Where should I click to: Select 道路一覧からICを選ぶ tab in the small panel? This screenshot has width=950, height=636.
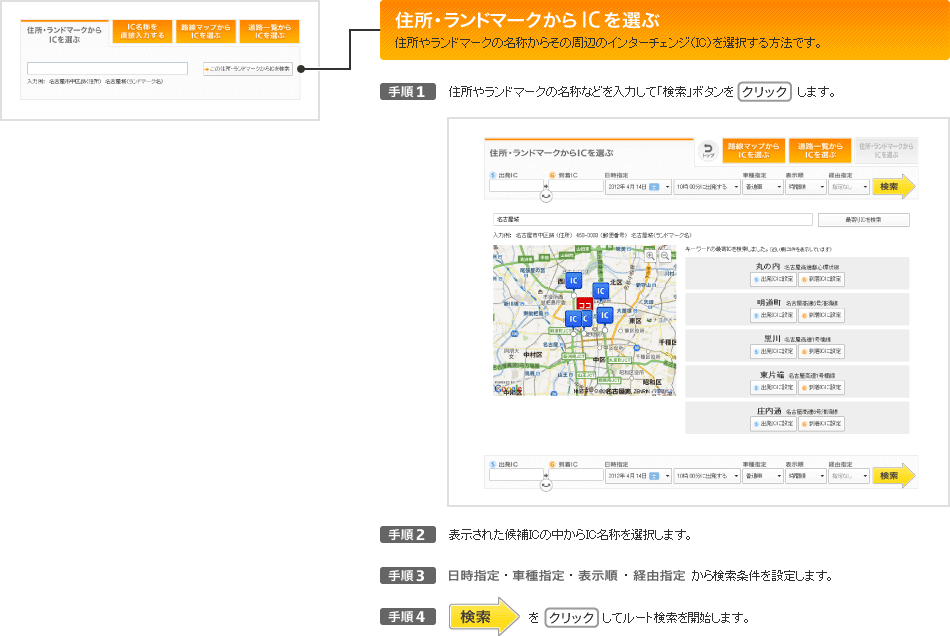tap(270, 31)
